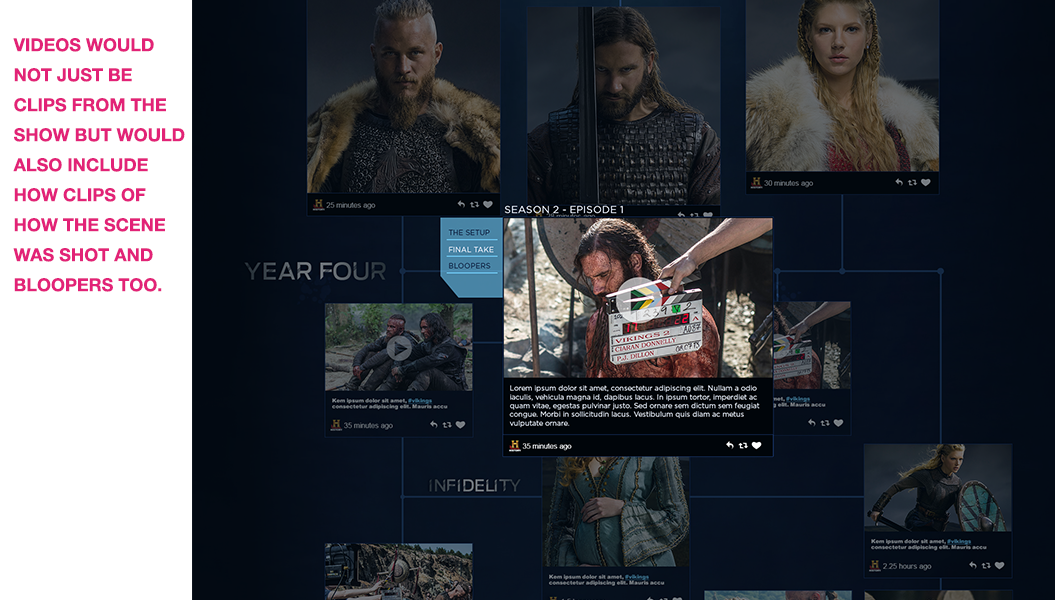
Task: Click History logo beside 2.25 hours ago
Action: click(875, 566)
